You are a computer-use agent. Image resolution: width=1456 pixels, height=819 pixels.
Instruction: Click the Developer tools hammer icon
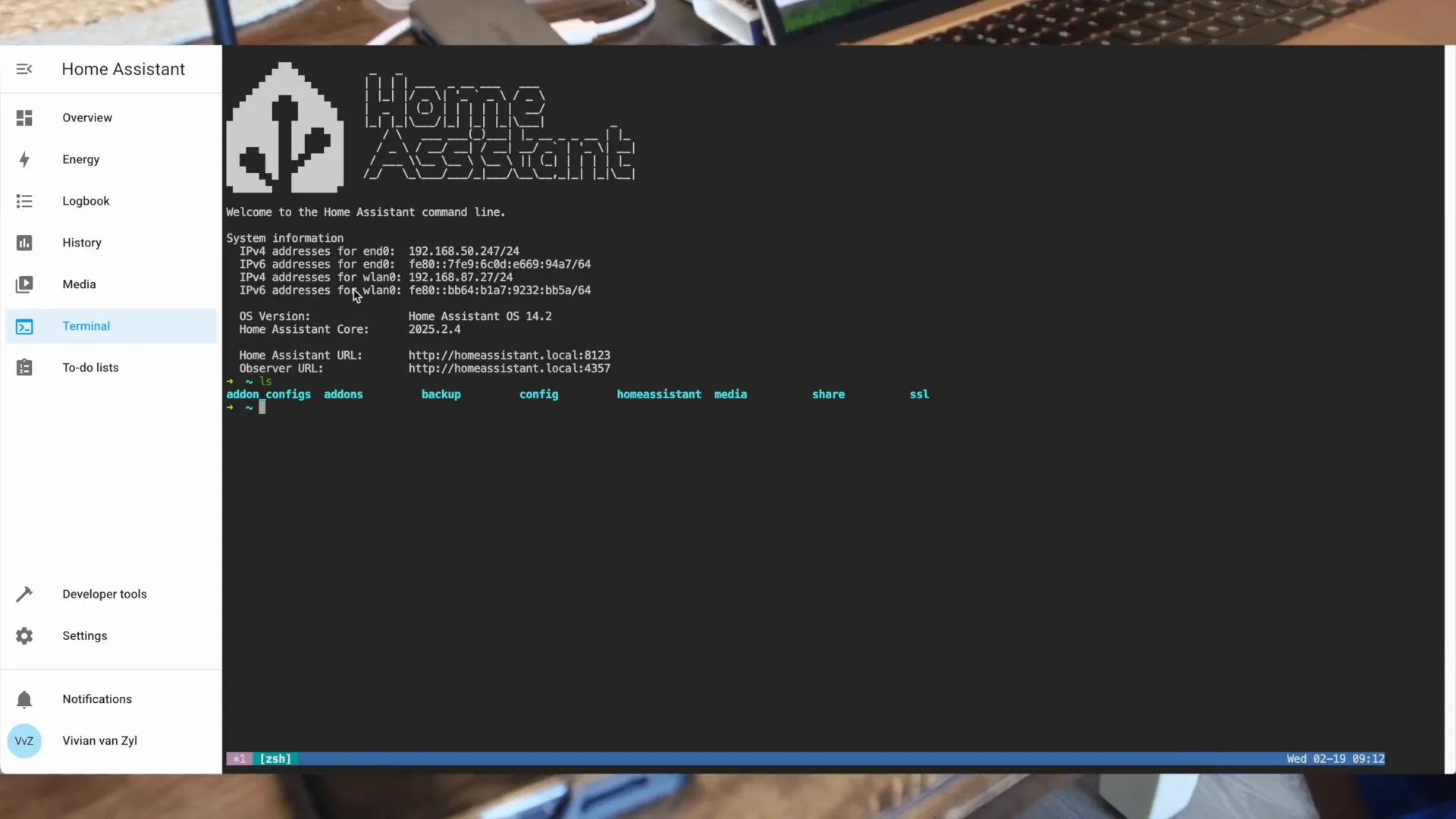[x=24, y=594]
